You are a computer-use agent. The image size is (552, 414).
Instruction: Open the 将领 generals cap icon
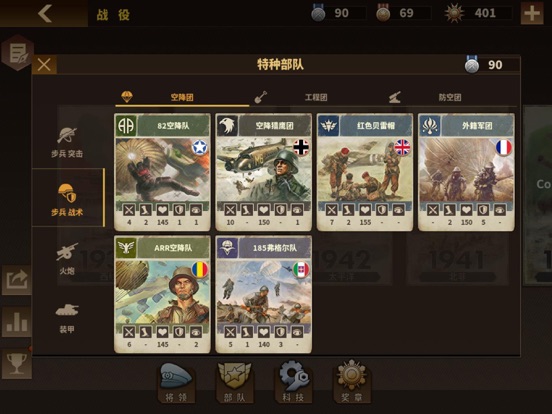176,383
